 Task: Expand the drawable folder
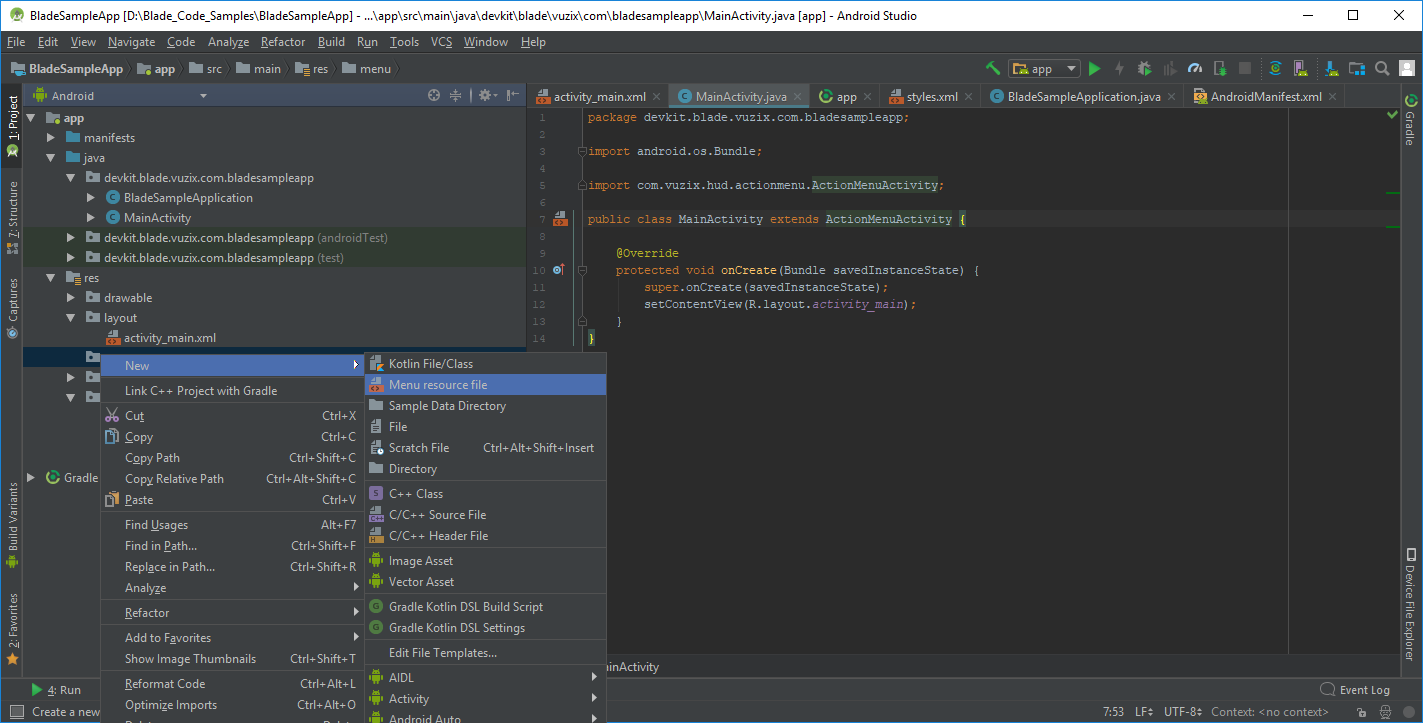pyautogui.click(x=71, y=298)
